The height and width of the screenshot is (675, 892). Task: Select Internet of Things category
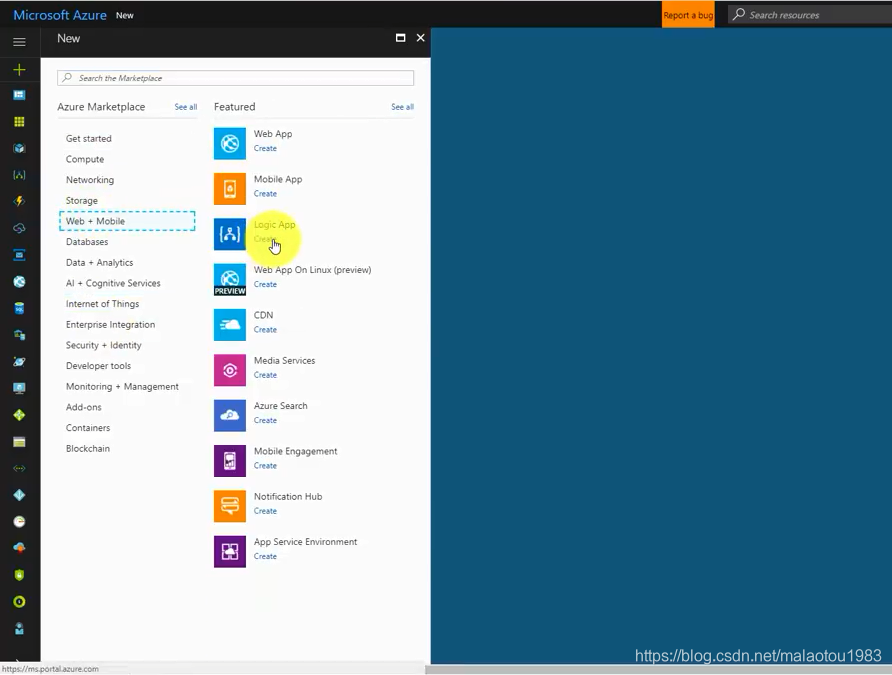(102, 304)
